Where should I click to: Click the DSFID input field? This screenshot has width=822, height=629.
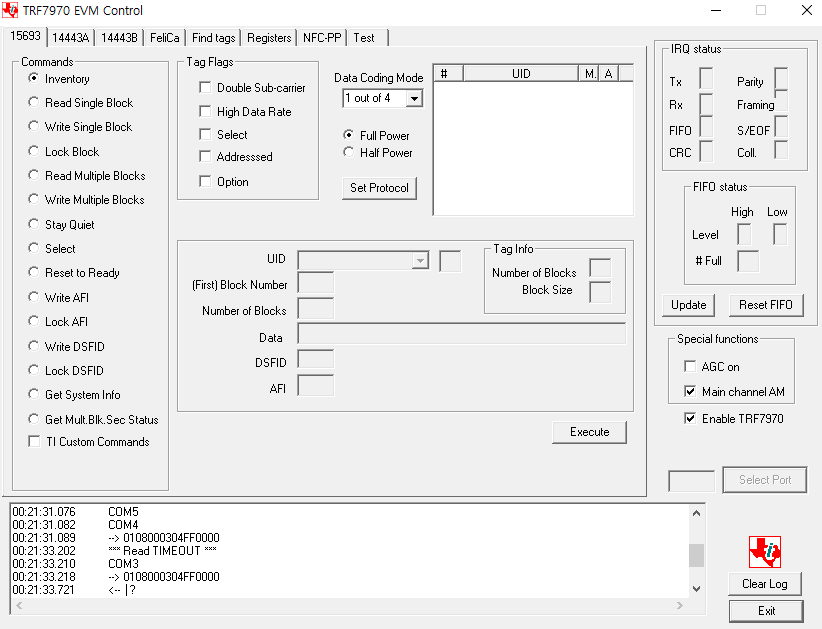click(316, 360)
